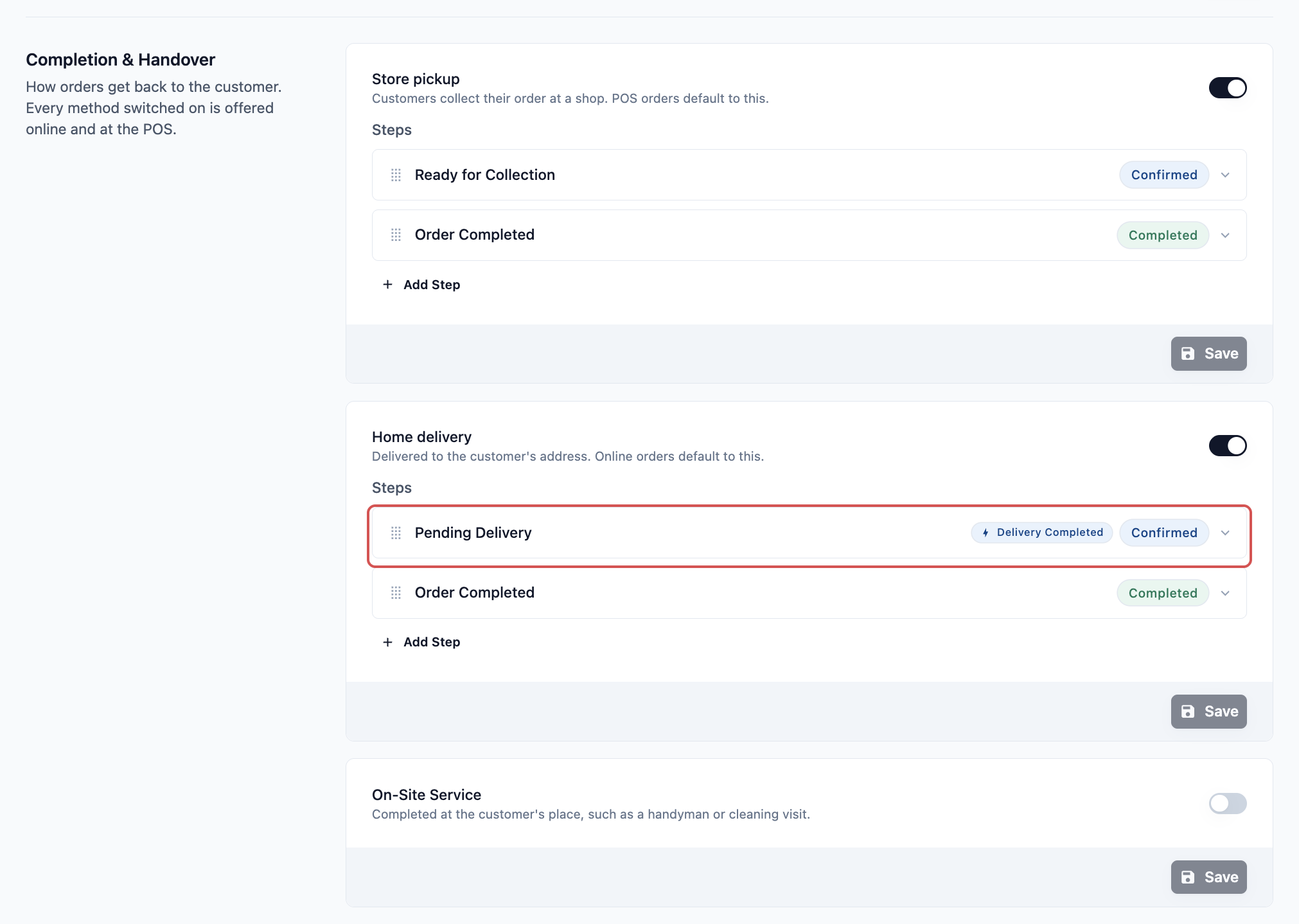This screenshot has height=924, width=1299.
Task: Click the Confirmed badge on Ready for Collection
Action: click(x=1163, y=175)
